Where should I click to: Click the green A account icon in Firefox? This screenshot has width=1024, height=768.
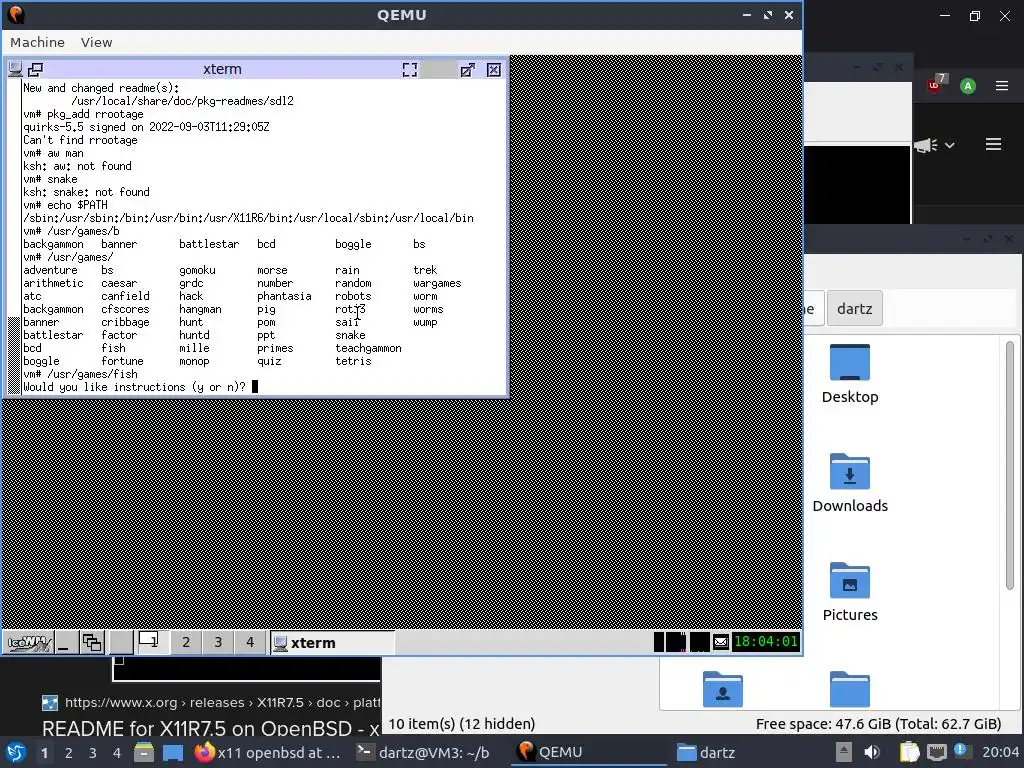point(968,86)
